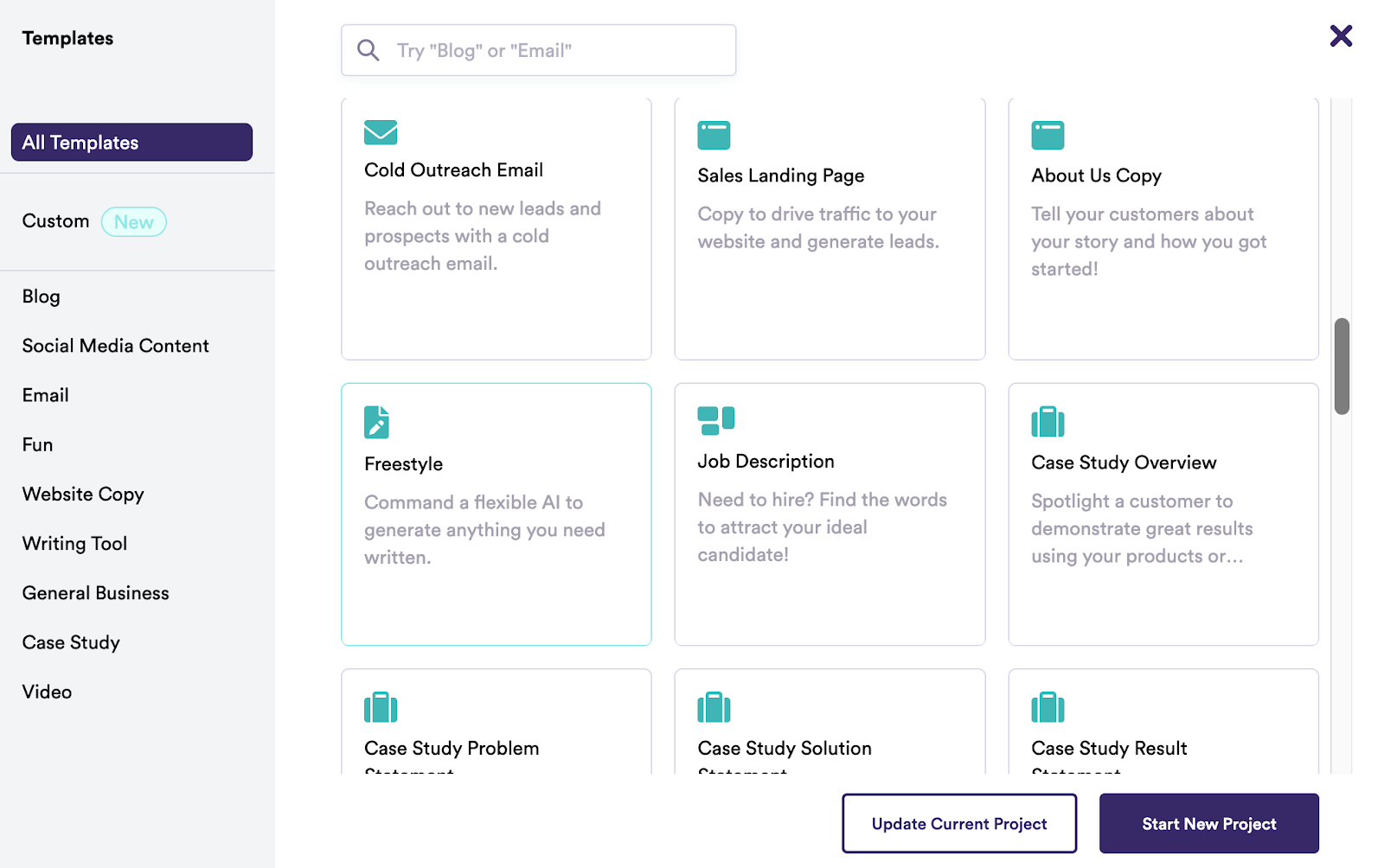Image resolution: width=1384 pixels, height=868 pixels.
Task: Open the Fun category
Action: click(38, 444)
